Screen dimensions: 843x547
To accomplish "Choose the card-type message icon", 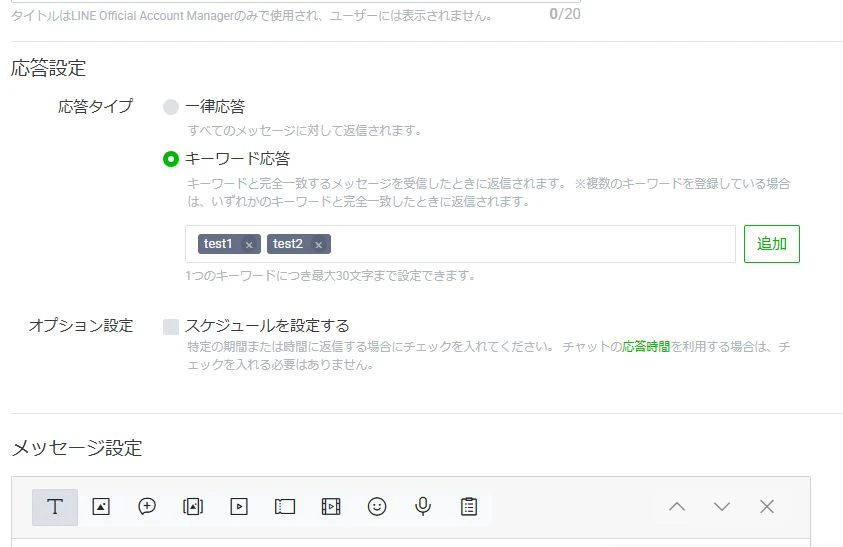I will click(193, 507).
